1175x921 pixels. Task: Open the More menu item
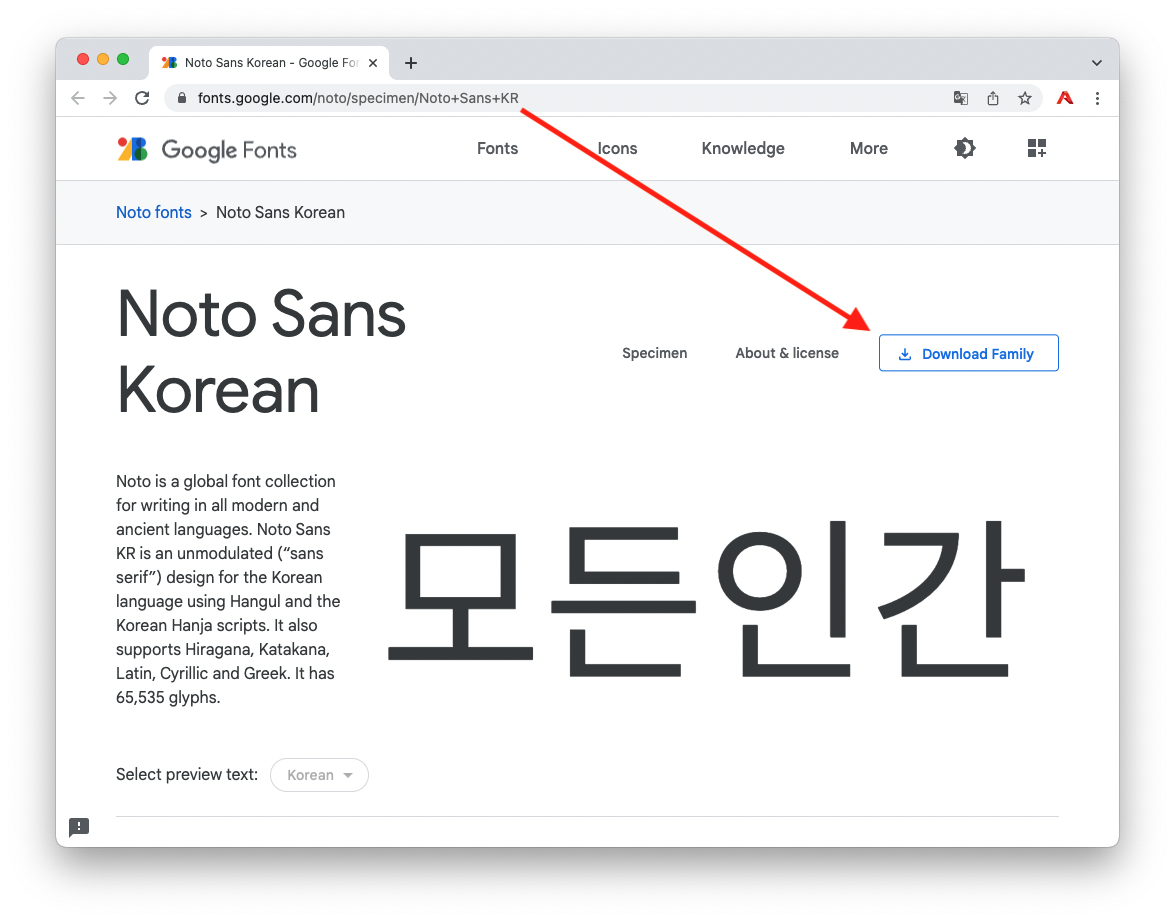click(869, 148)
